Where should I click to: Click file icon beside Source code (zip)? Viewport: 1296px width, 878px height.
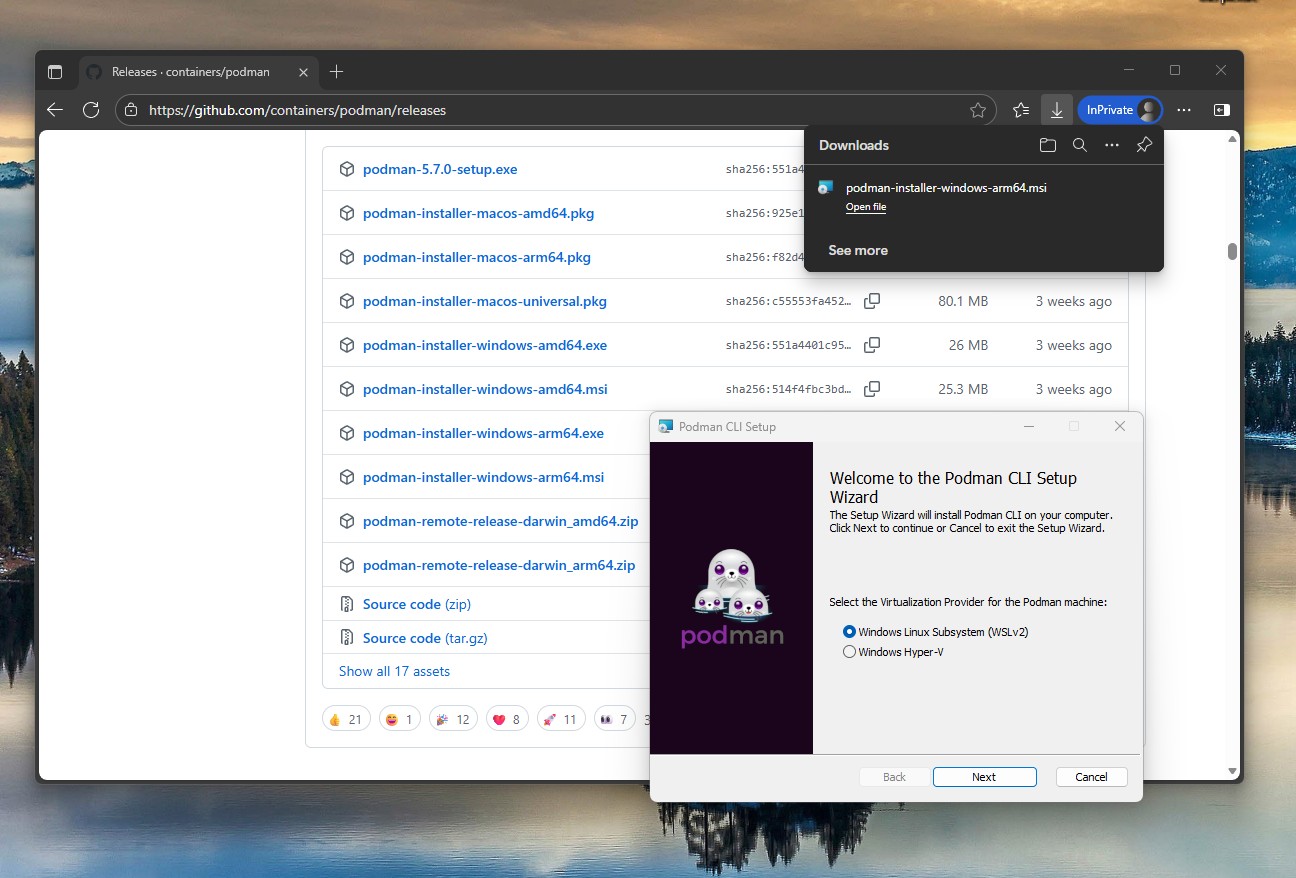pyautogui.click(x=347, y=604)
